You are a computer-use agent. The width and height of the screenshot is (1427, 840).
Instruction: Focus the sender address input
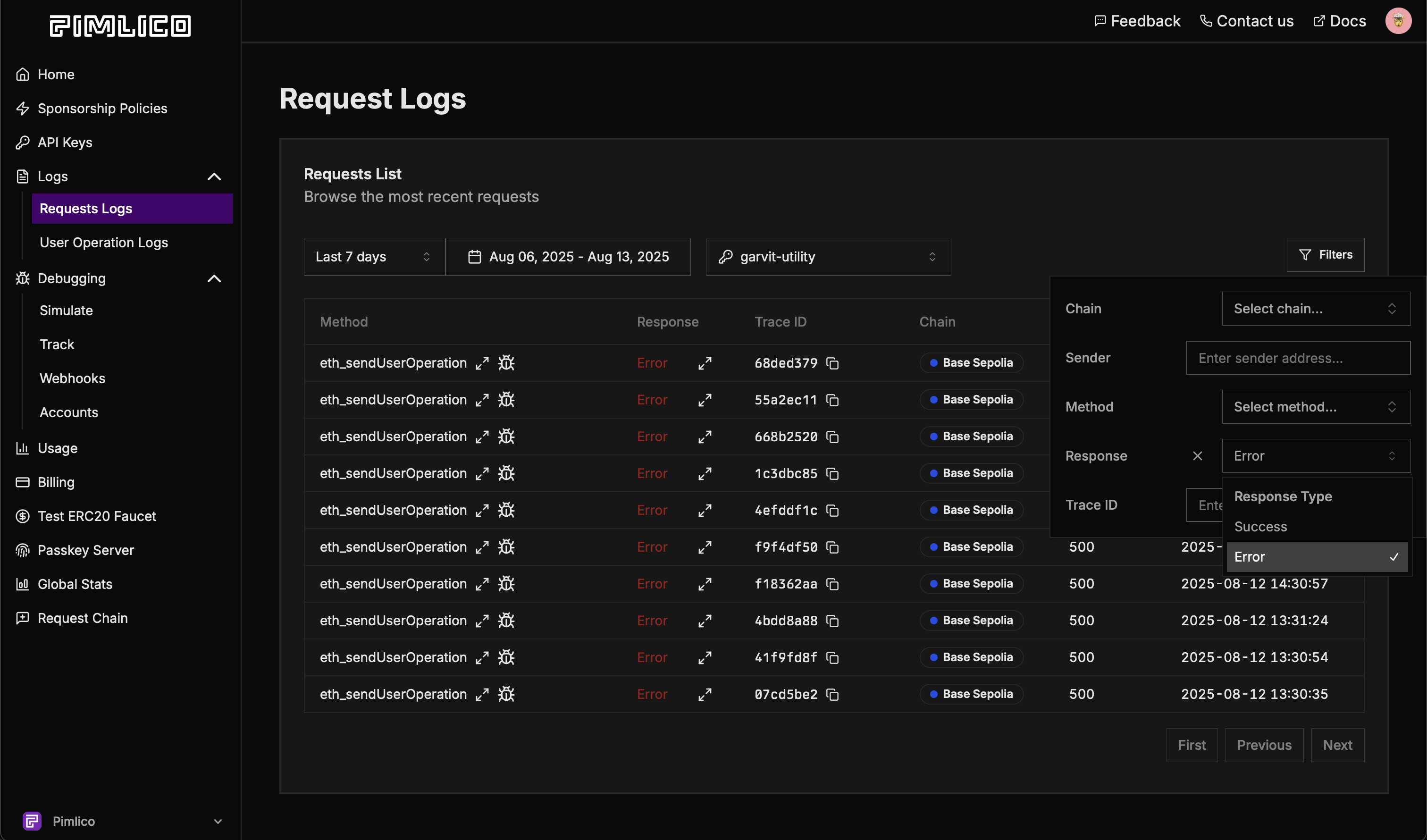coord(1298,358)
